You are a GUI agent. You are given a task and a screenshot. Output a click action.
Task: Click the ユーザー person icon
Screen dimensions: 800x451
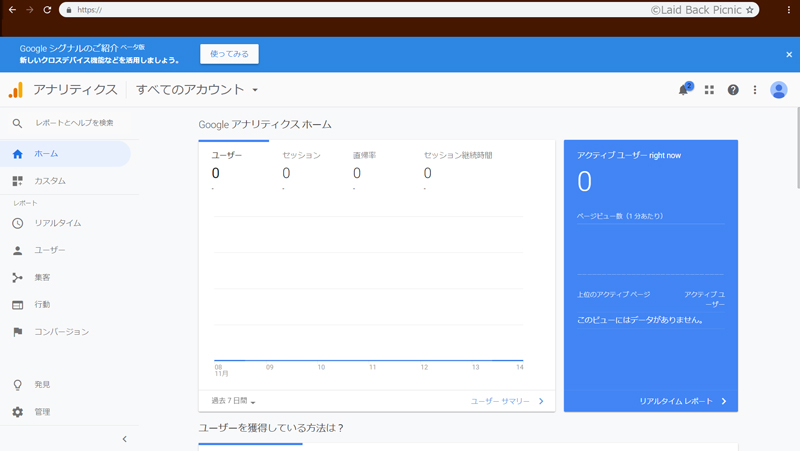(17, 250)
